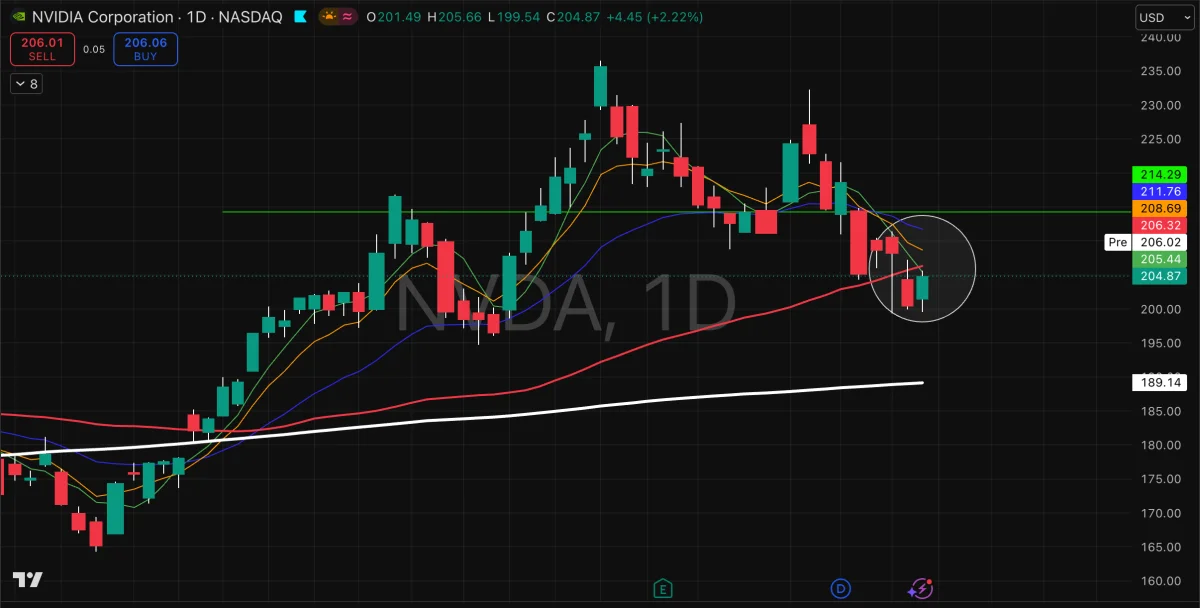This screenshot has width=1200, height=608.
Task: Click the 205.44 green price label
Action: 1160,259
